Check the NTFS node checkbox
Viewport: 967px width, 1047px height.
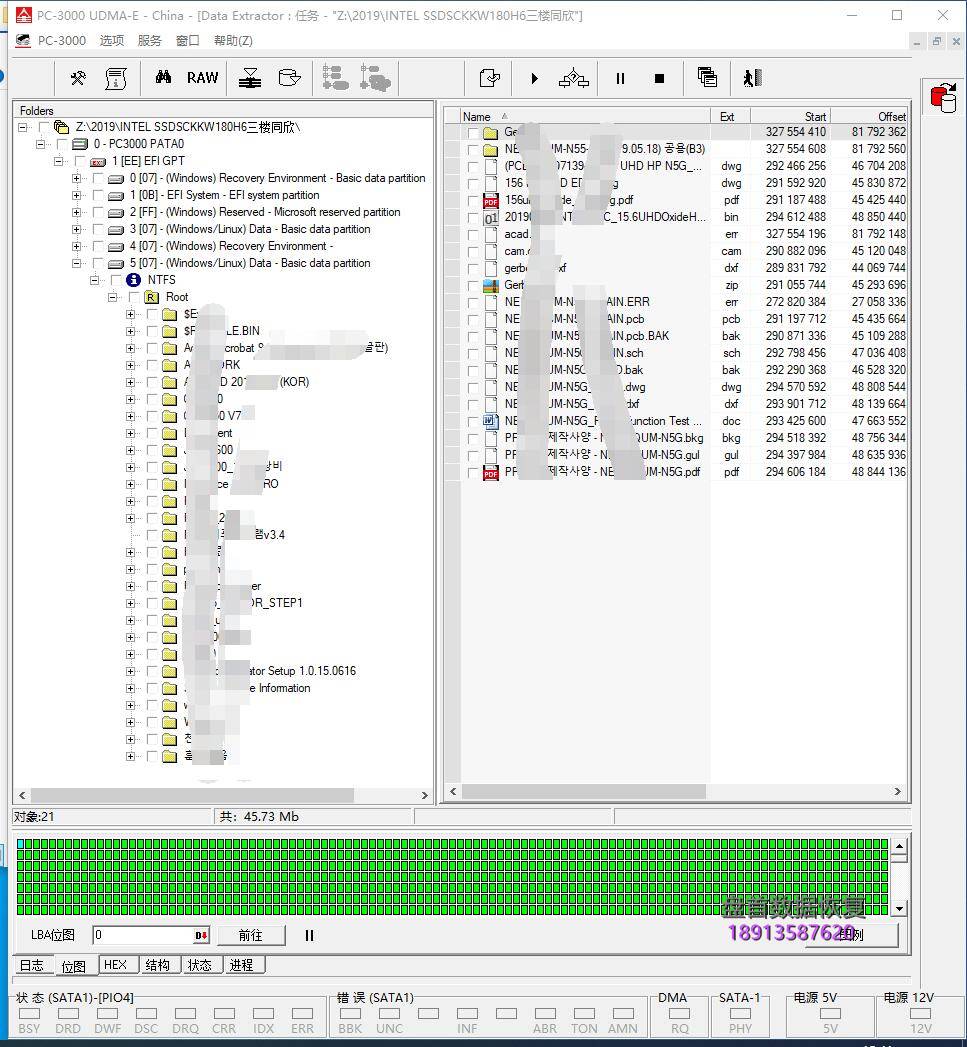[x=116, y=280]
